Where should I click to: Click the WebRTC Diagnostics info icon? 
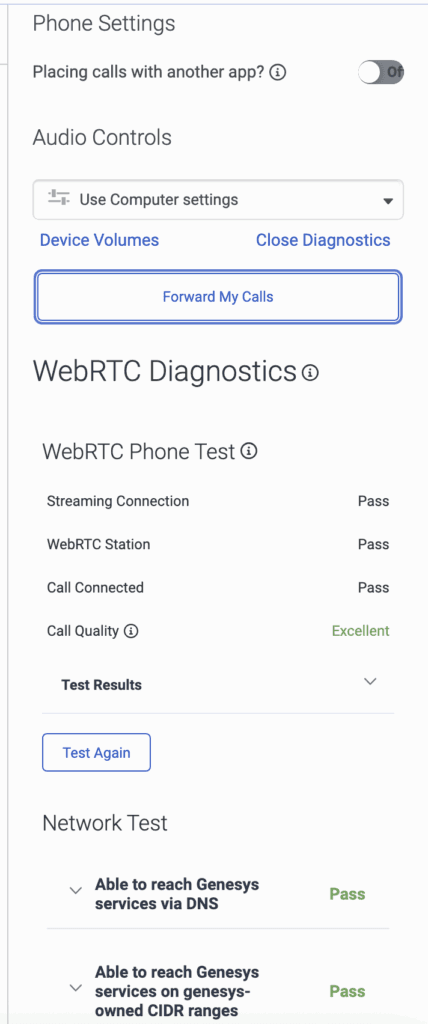tap(311, 373)
